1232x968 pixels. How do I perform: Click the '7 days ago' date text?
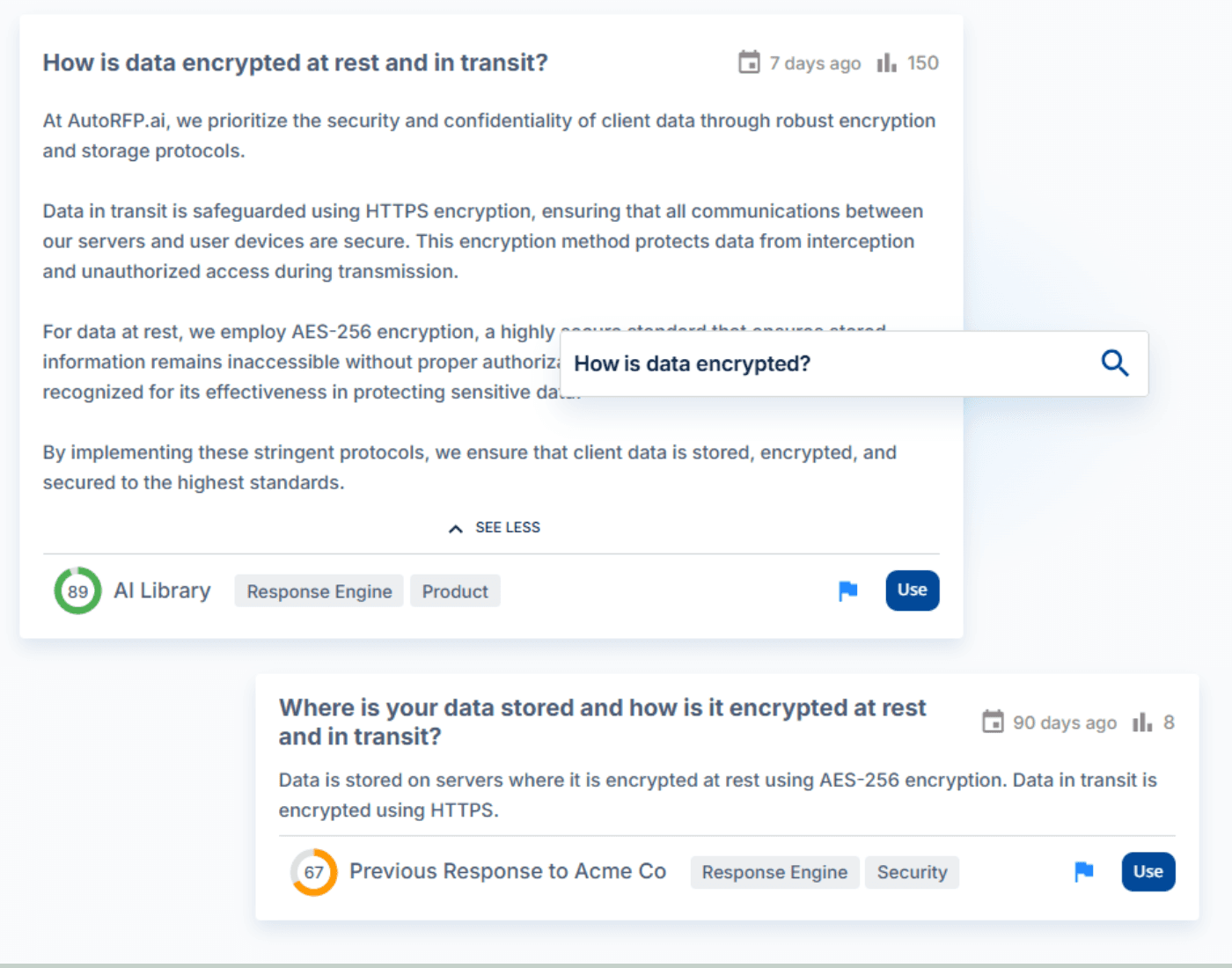tap(815, 63)
